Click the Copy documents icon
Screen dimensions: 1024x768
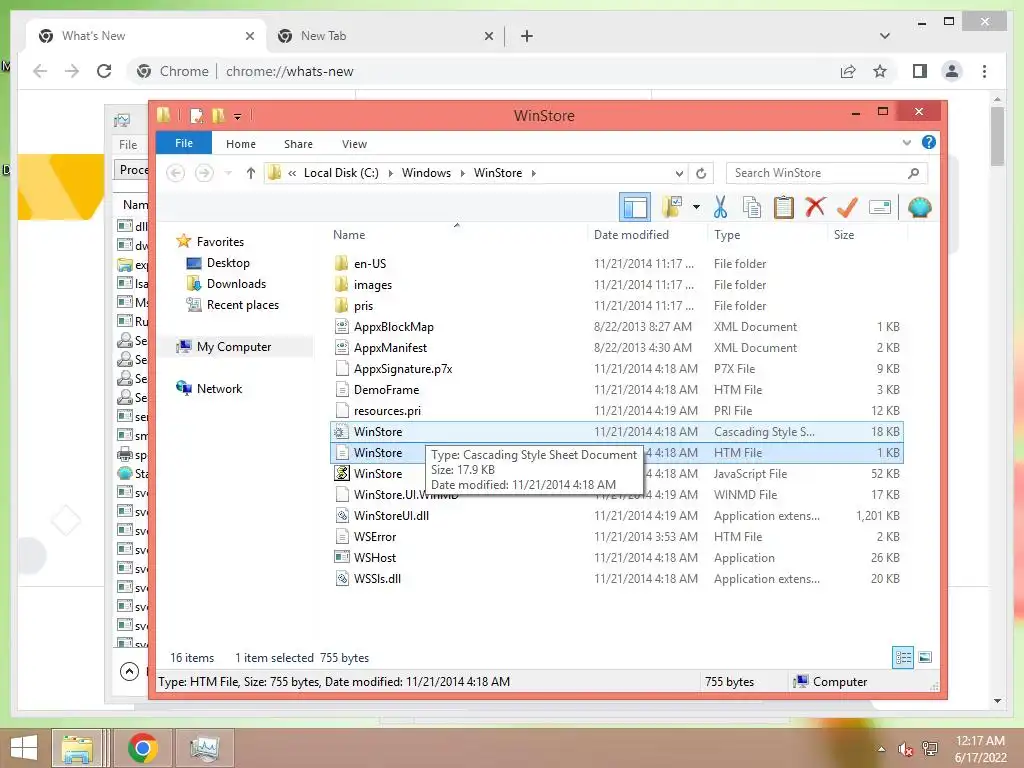pos(752,207)
